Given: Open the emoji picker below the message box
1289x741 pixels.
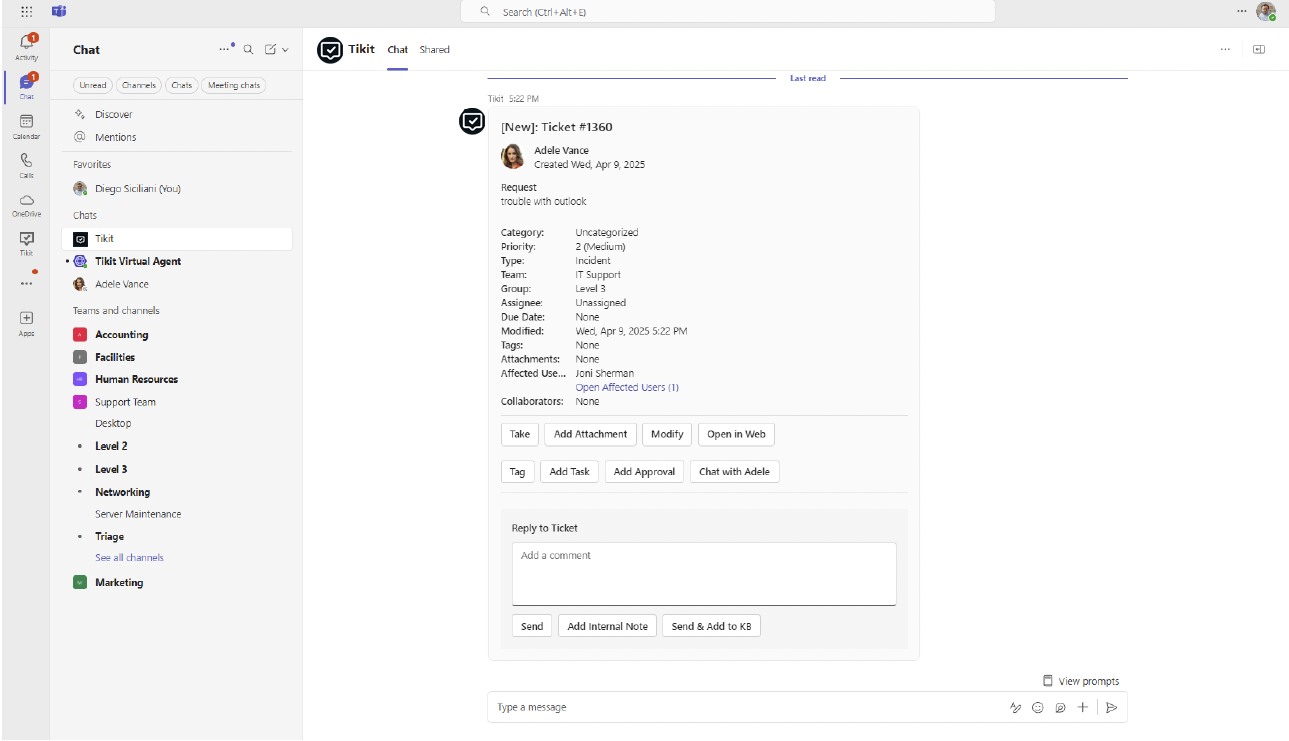Looking at the screenshot, I should coord(1038,707).
